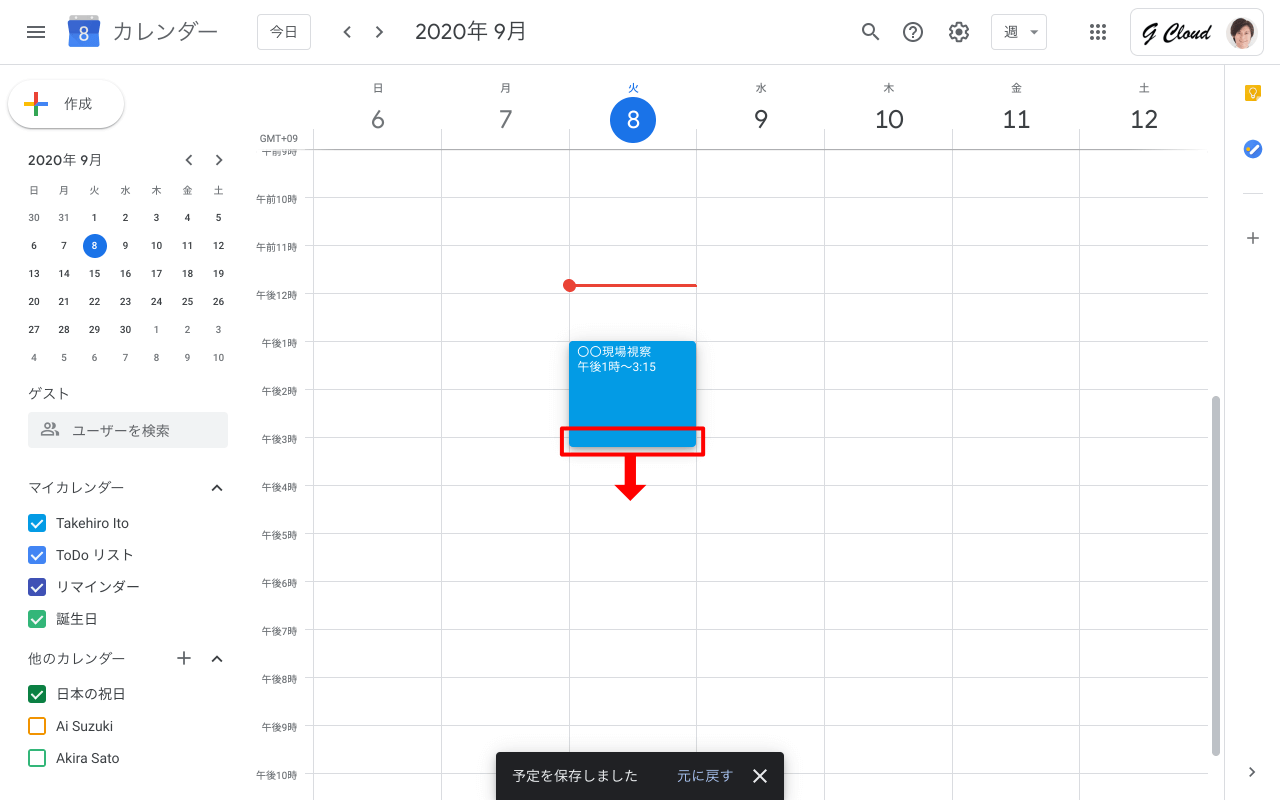Screen dimensions: 1280x800
Task: Open the main hamburger menu
Action: pos(36,32)
